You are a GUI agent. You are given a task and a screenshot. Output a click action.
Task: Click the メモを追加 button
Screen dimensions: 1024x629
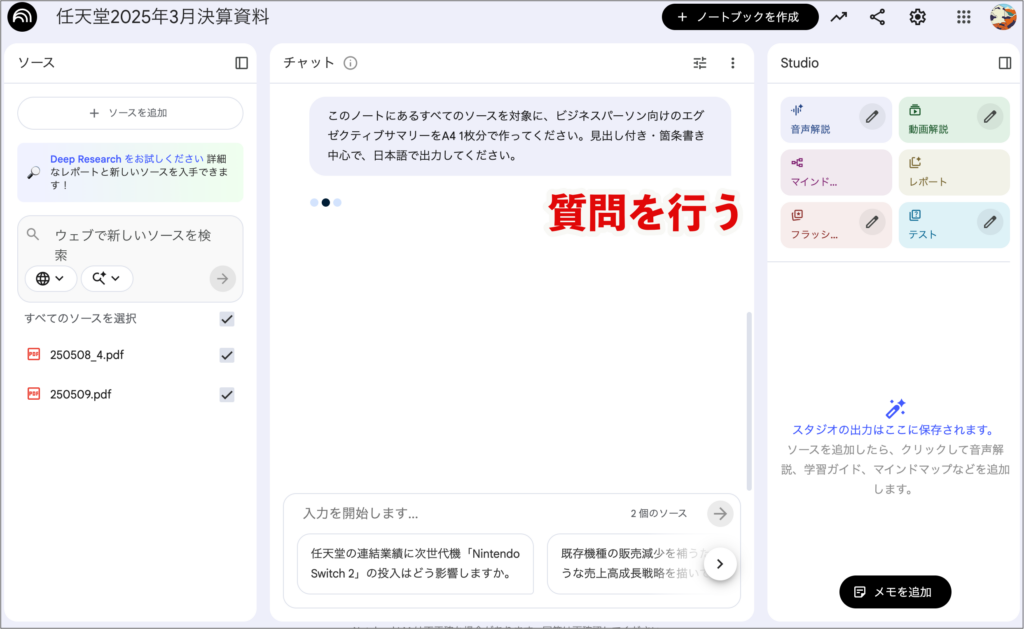(895, 592)
